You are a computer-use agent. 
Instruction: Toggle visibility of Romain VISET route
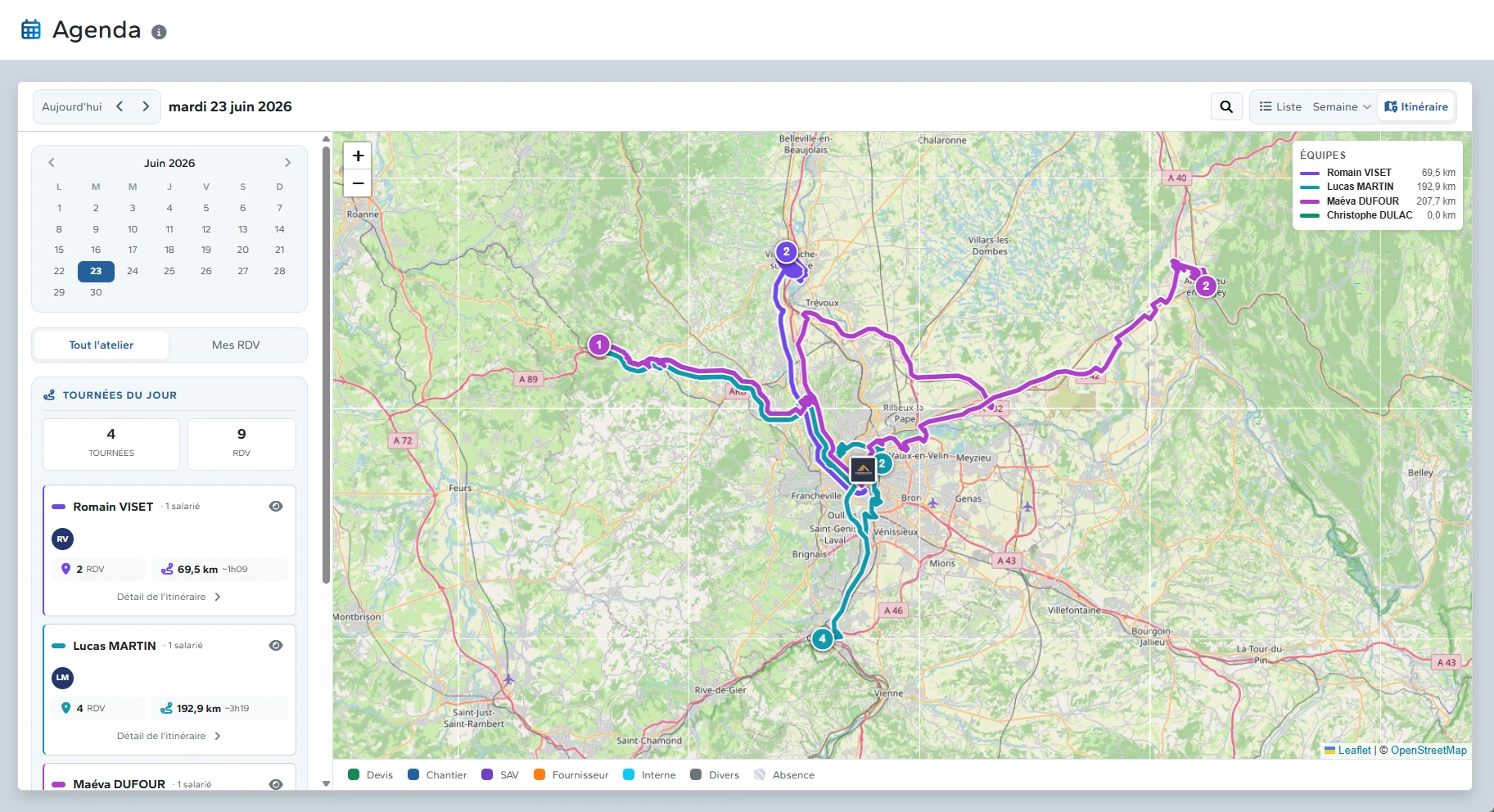point(276,506)
